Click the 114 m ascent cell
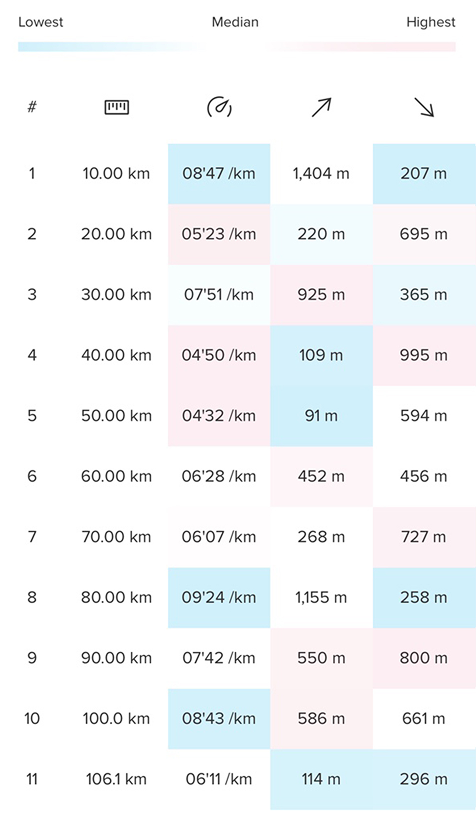The width and height of the screenshot is (476, 827). pyautogui.click(x=321, y=779)
